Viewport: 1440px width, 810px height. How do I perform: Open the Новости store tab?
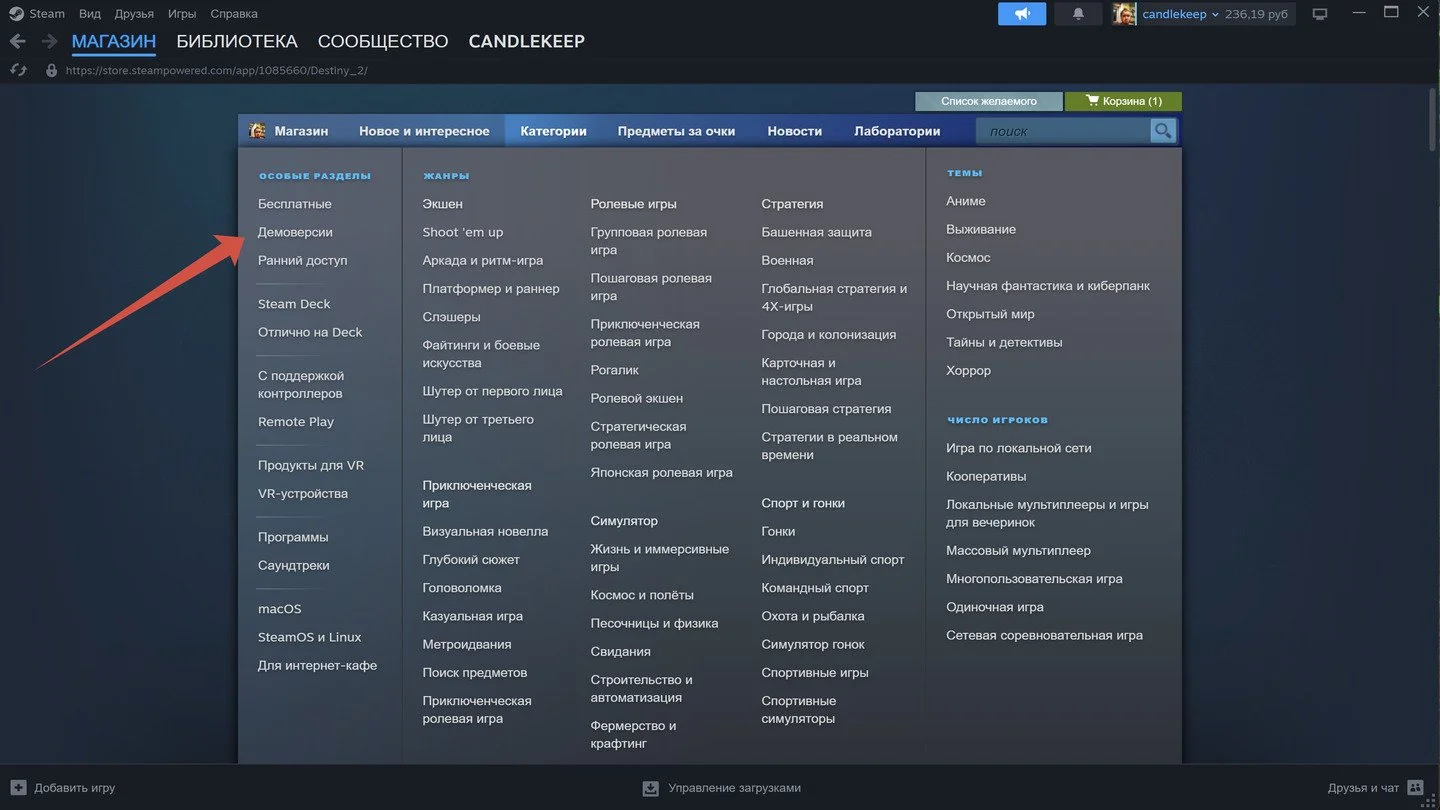click(795, 131)
